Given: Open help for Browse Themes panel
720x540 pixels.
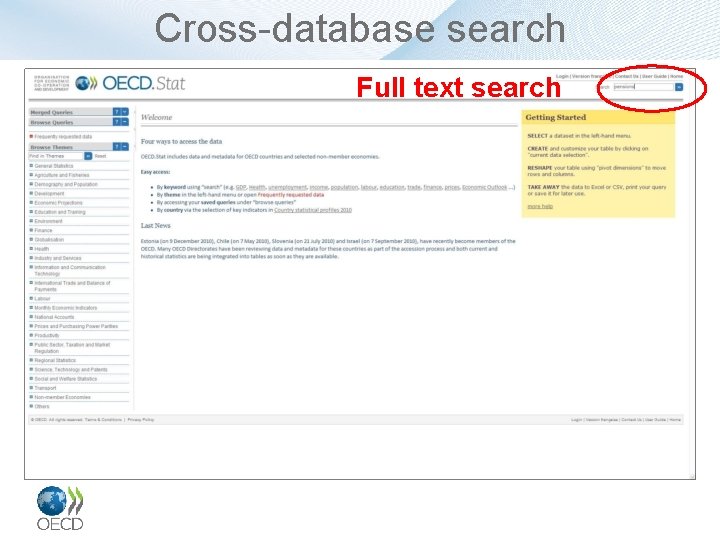Looking at the screenshot, I should click(x=117, y=146).
